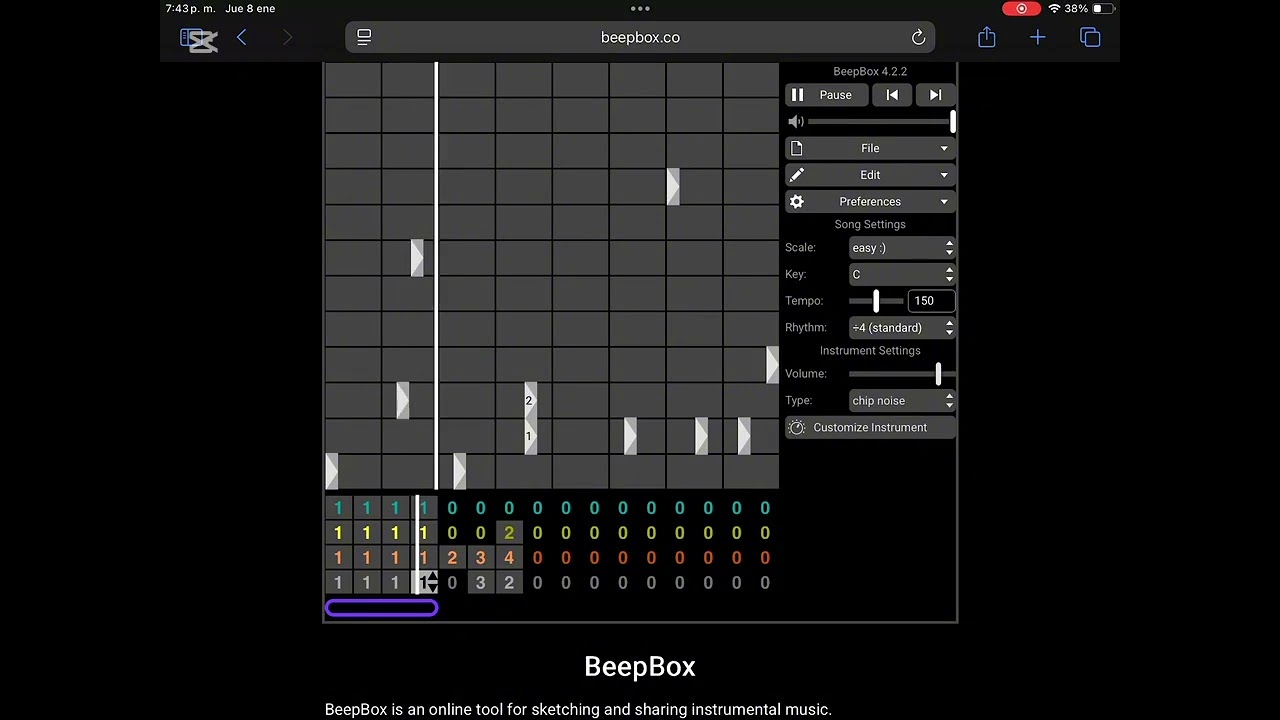Screen dimensions: 1280x720
Task: Select pattern 2 in the yellow channel
Action: click(509, 533)
